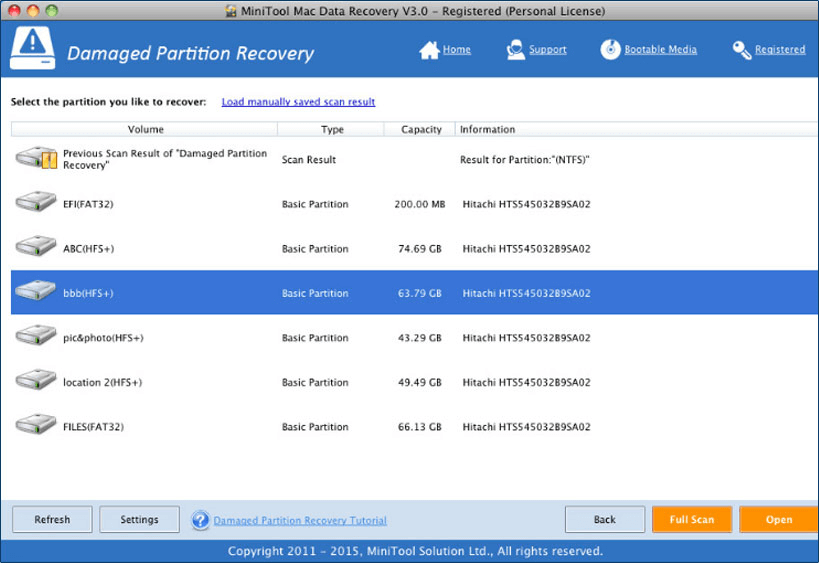Screen dimensions: 819x563
Task: Open the Support link
Action: pyautogui.click(x=547, y=50)
